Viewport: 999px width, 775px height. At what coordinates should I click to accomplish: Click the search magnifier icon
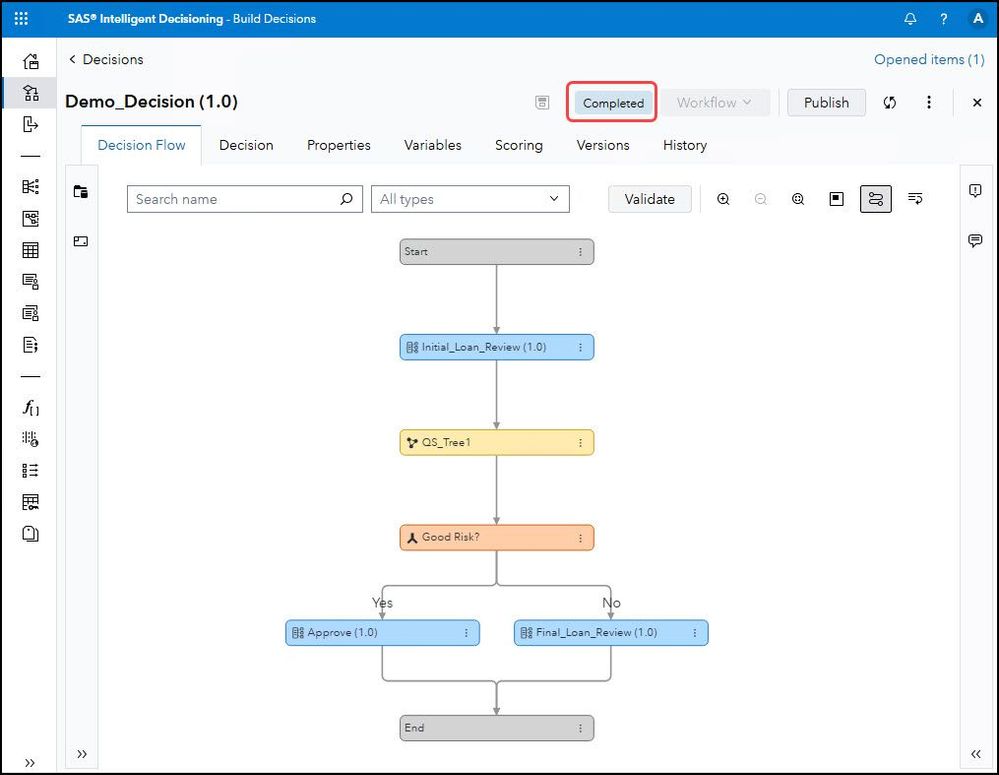pyautogui.click(x=347, y=199)
